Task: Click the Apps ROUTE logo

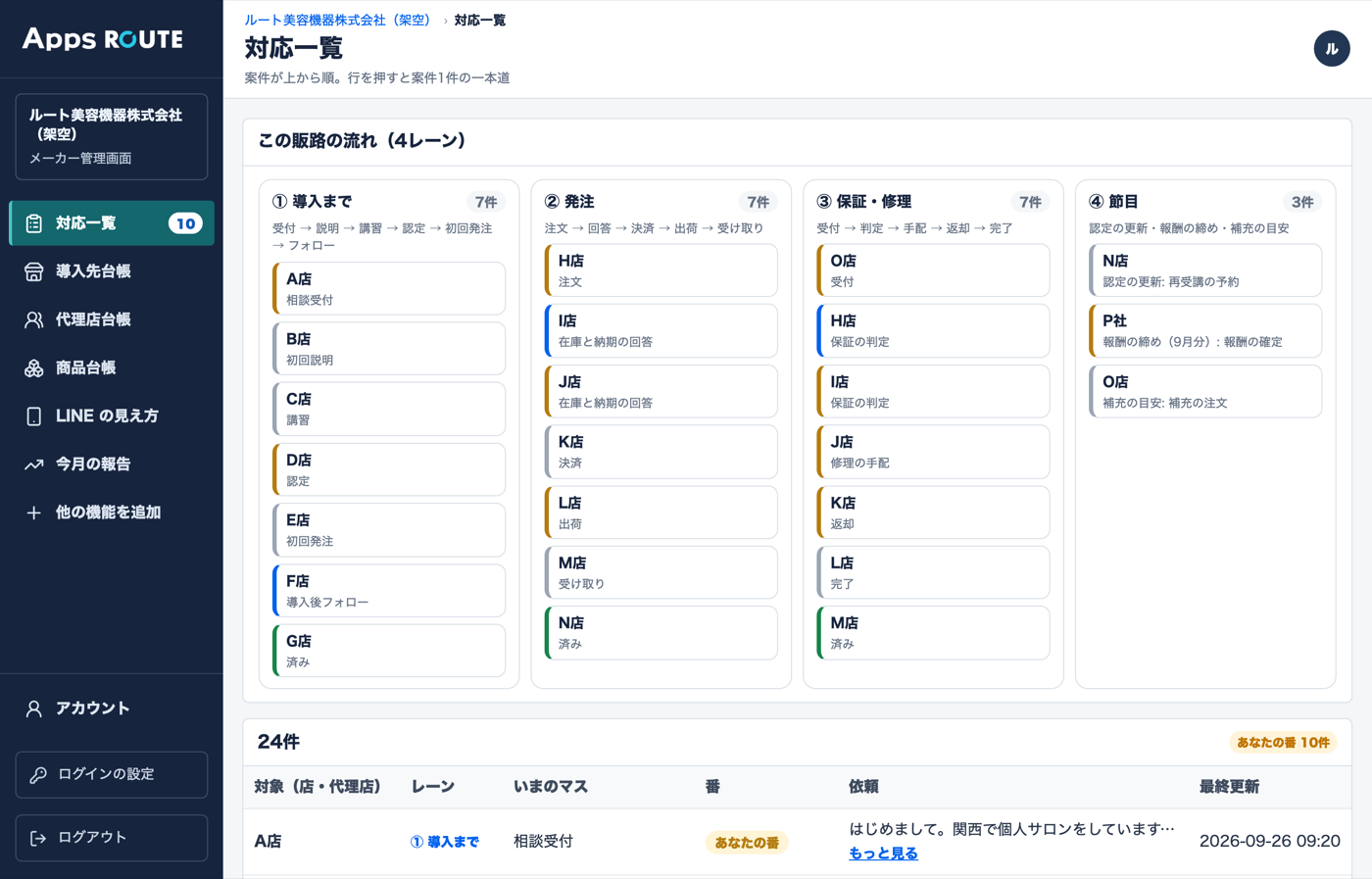Action: (103, 38)
